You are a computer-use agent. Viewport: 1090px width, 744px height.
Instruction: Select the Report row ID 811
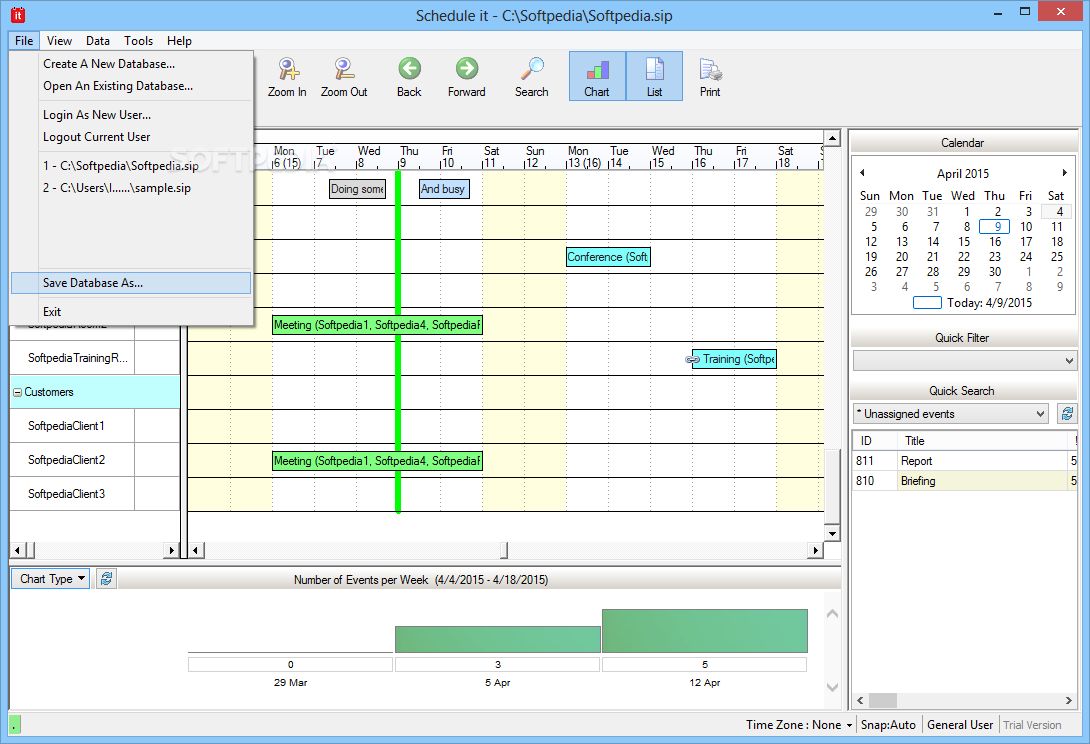965,460
